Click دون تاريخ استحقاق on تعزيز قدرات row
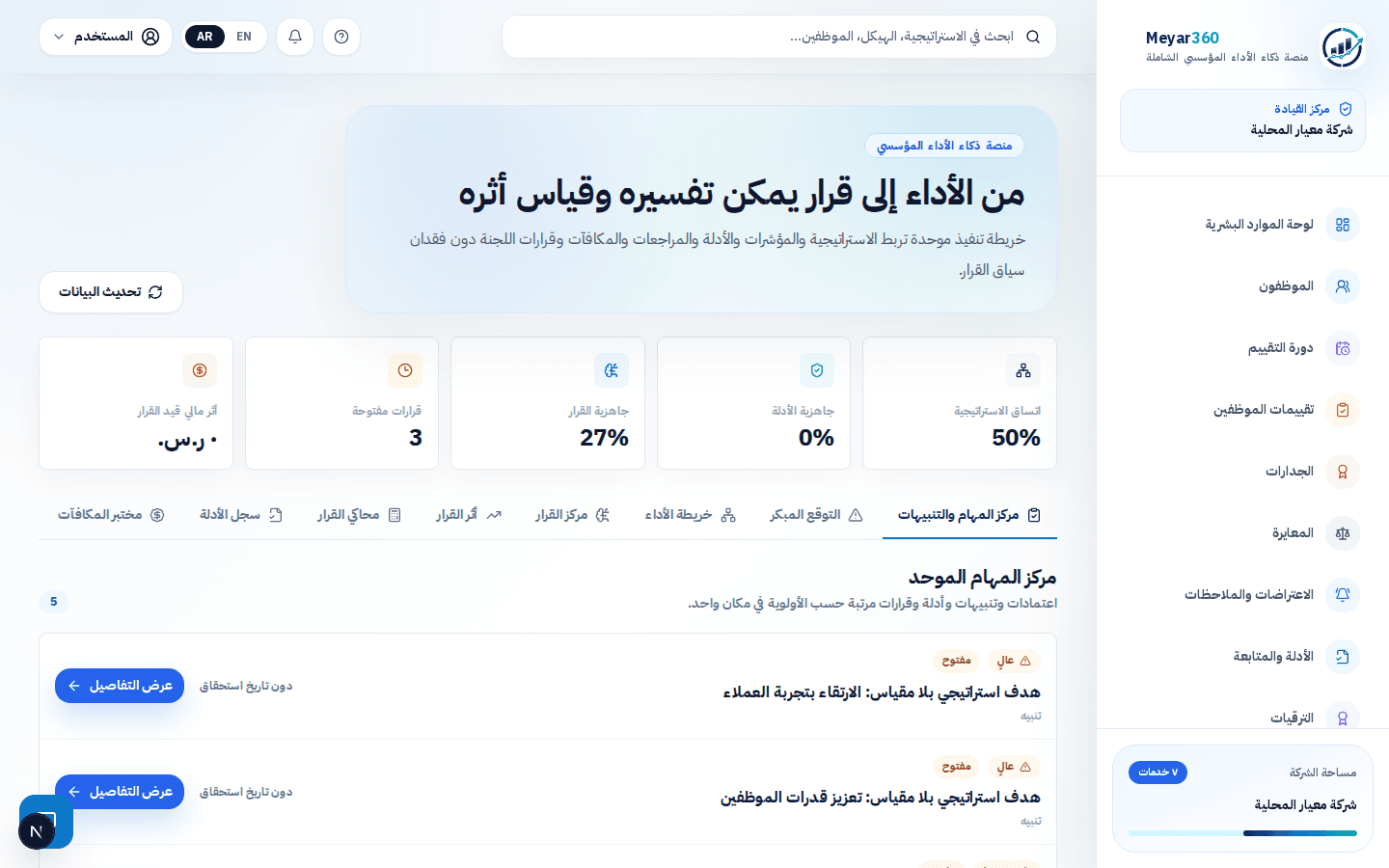 [246, 792]
